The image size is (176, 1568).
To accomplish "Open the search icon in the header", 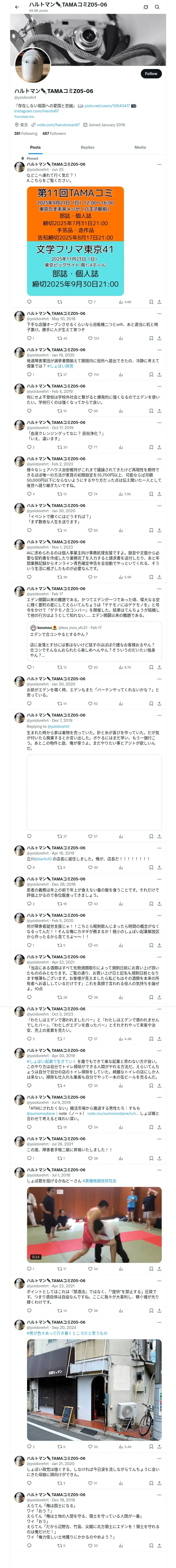I will pyautogui.click(x=157, y=7).
